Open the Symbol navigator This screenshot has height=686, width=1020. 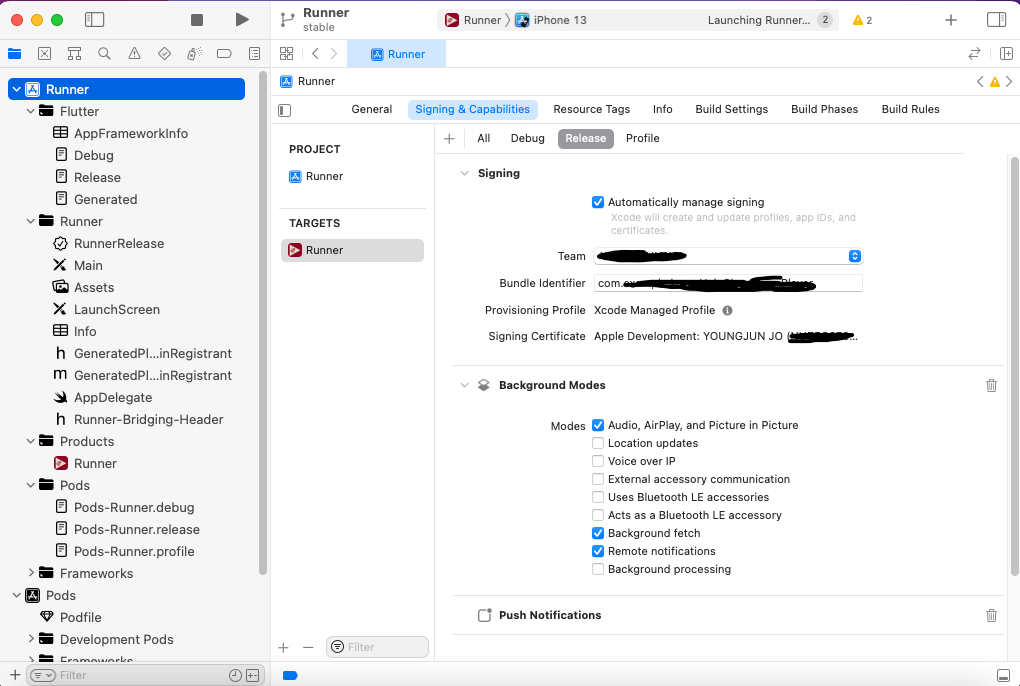coord(74,53)
